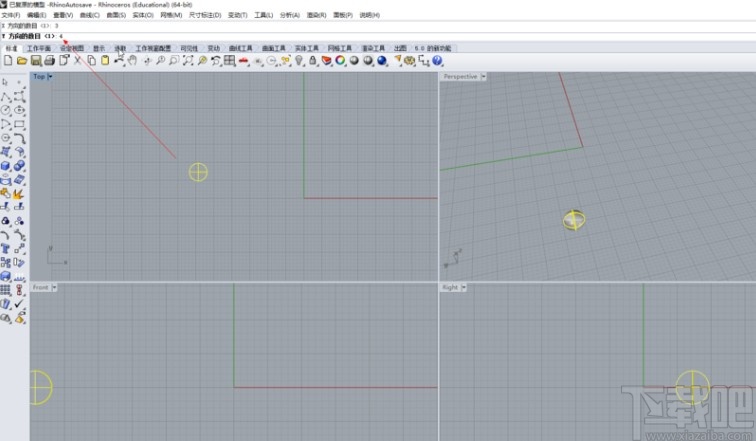Click the color wheel icon in toolbar
This screenshot has width=756, height=441.
(x=340, y=61)
